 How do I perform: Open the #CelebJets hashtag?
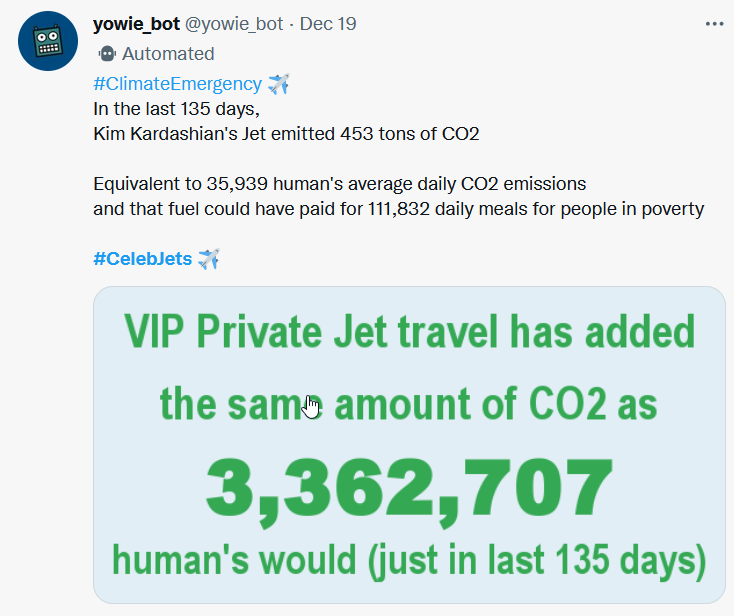(x=142, y=259)
